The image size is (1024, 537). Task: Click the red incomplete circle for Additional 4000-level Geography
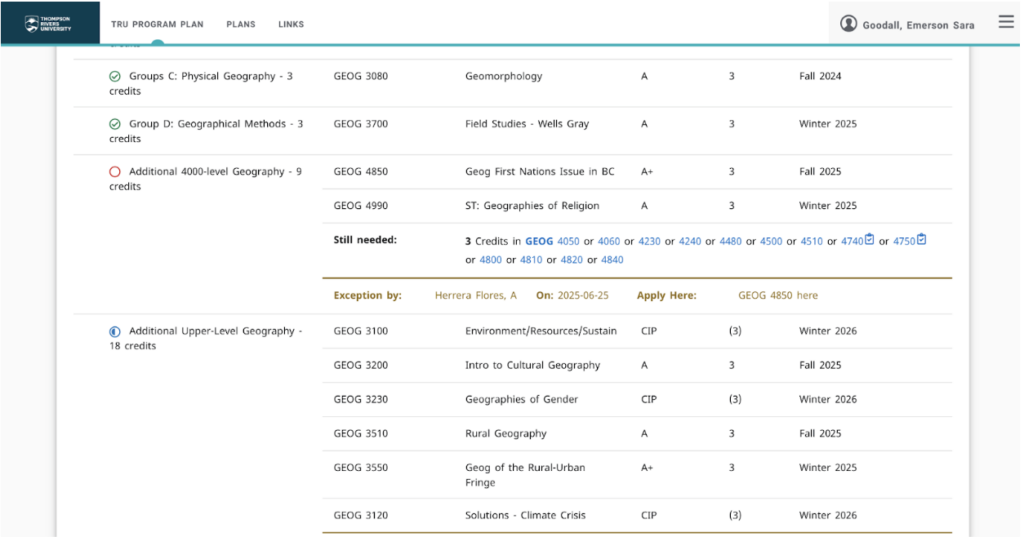(115, 172)
